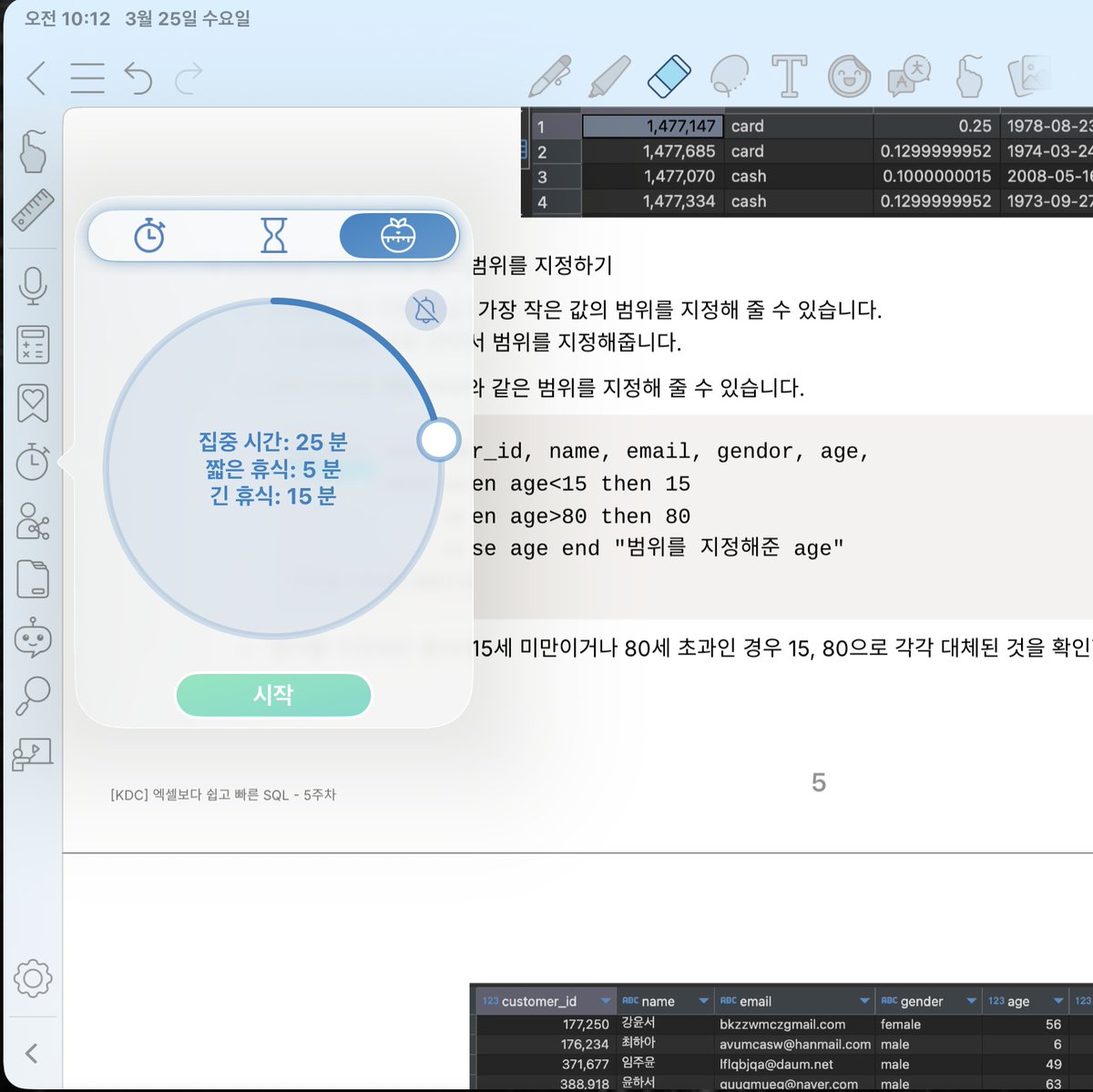Tap the 집중 시간: 25 분 text
This screenshot has width=1093, height=1092.
point(273,443)
